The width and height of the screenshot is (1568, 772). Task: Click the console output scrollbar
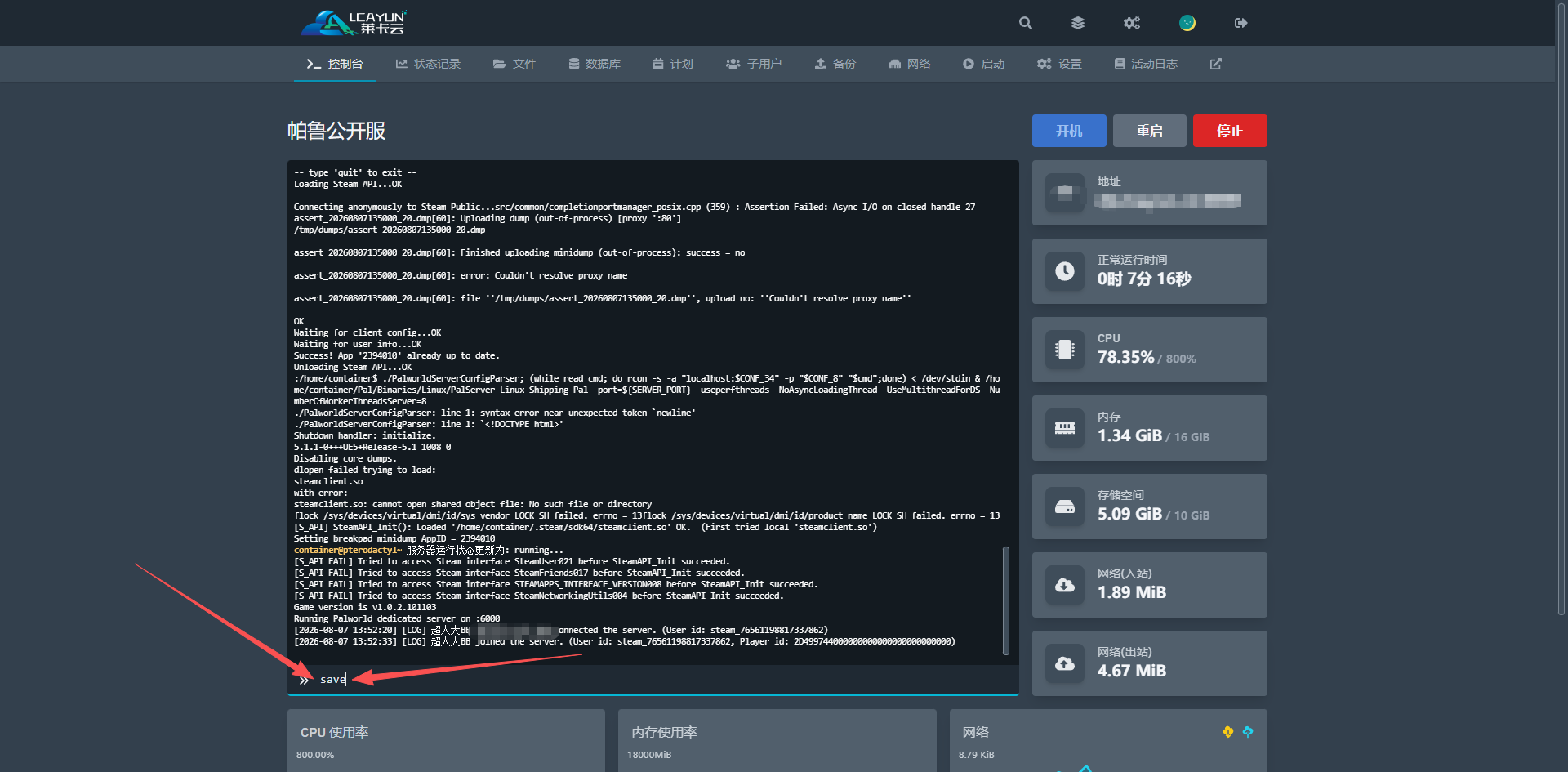click(x=1006, y=600)
